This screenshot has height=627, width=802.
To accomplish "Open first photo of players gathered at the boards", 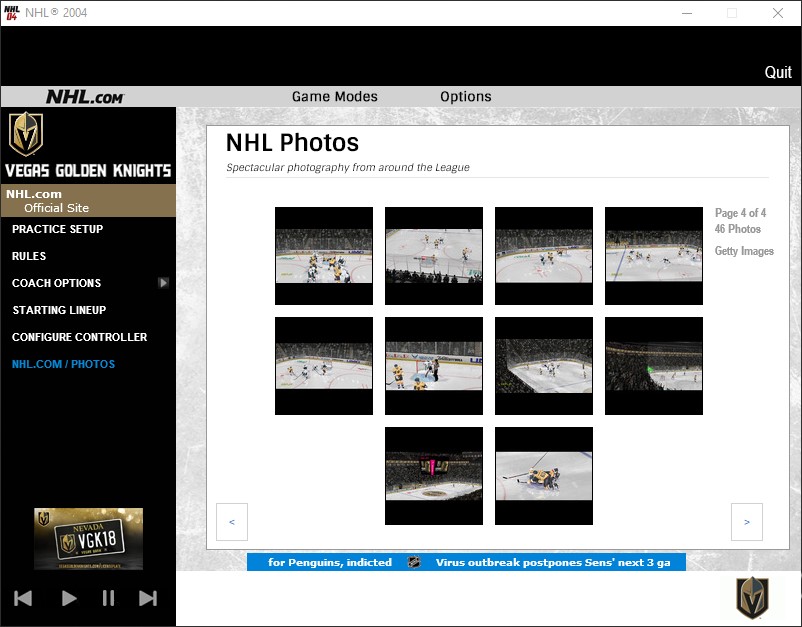I will point(324,256).
